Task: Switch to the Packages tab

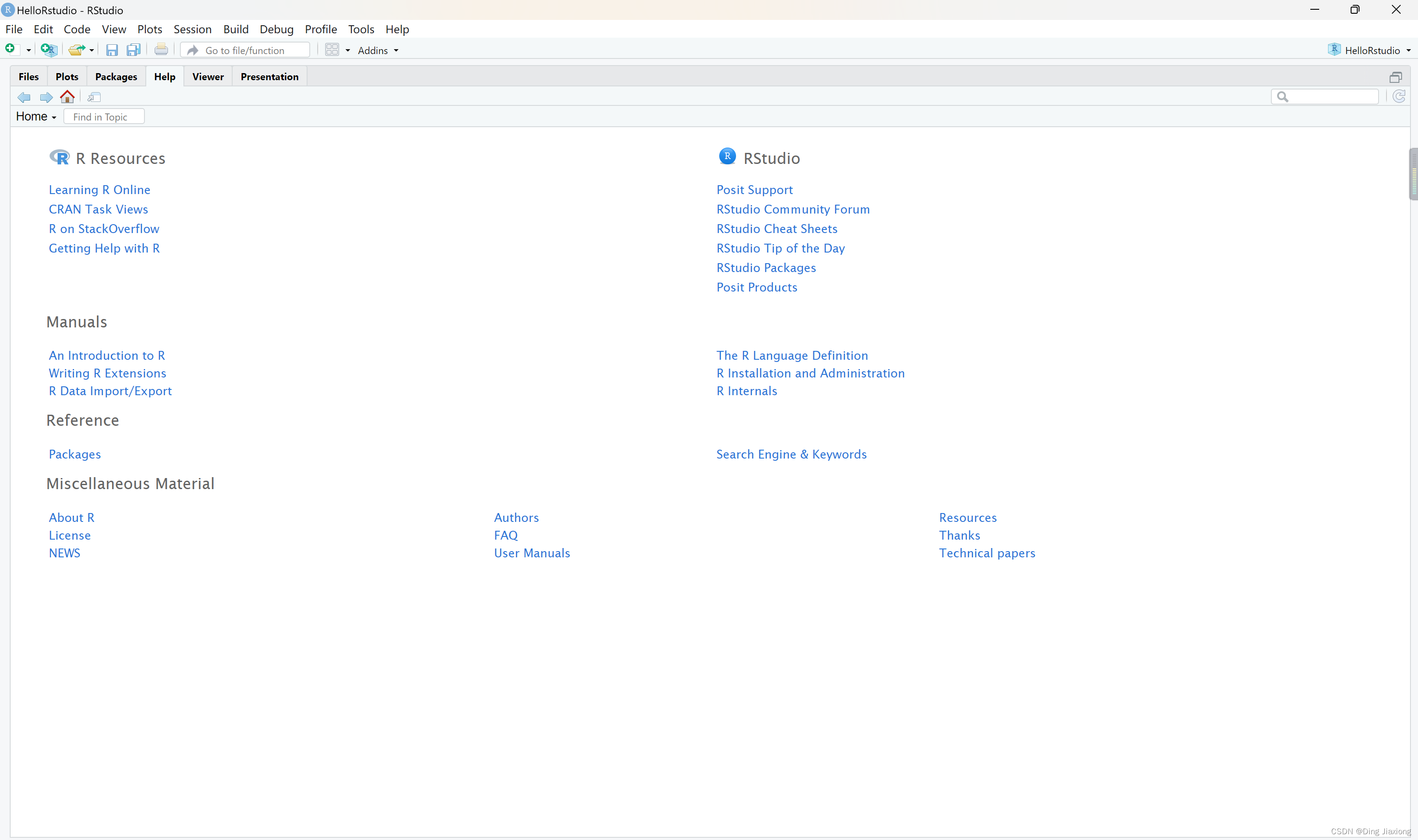Action: [116, 76]
